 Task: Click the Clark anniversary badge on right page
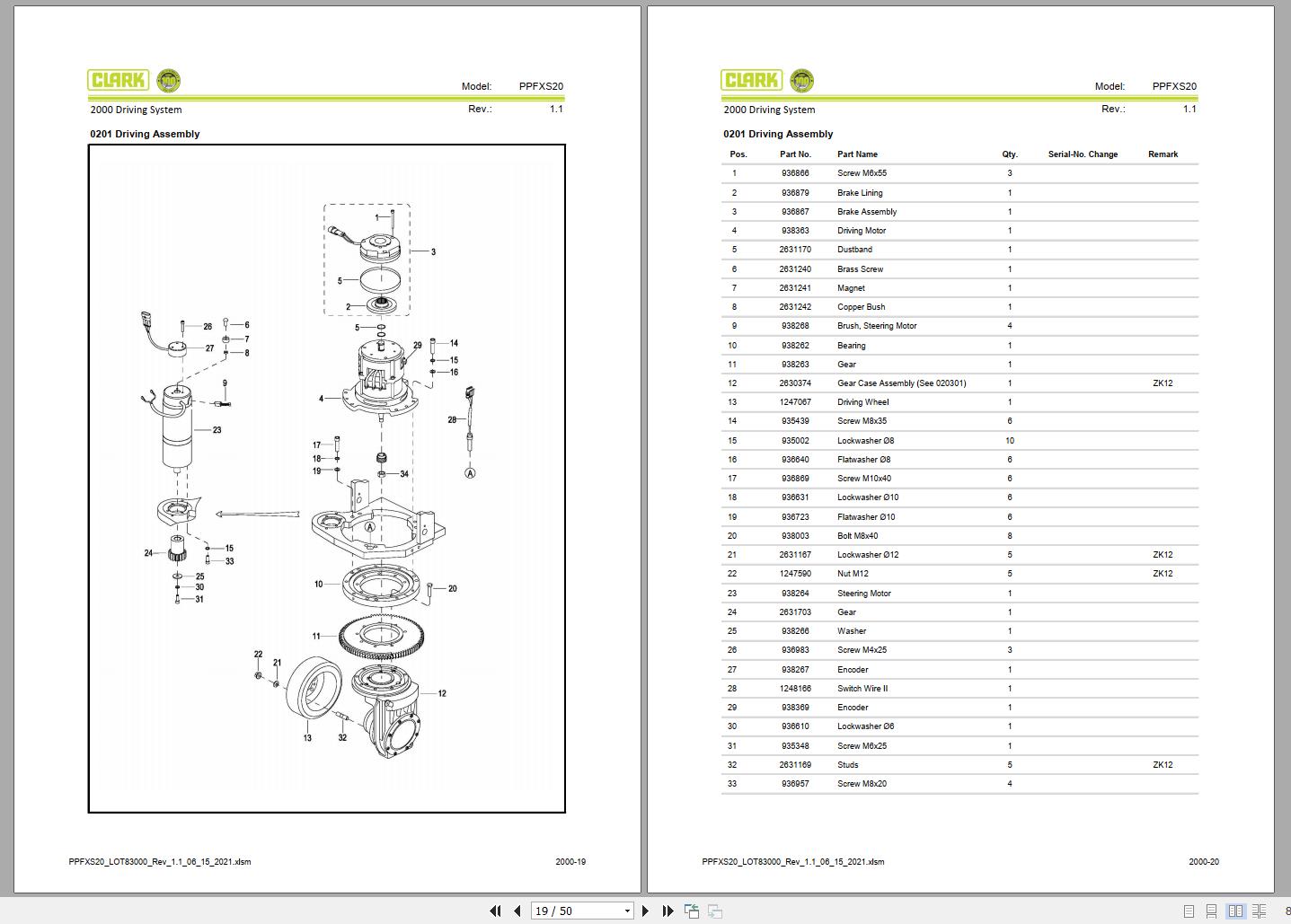click(801, 81)
